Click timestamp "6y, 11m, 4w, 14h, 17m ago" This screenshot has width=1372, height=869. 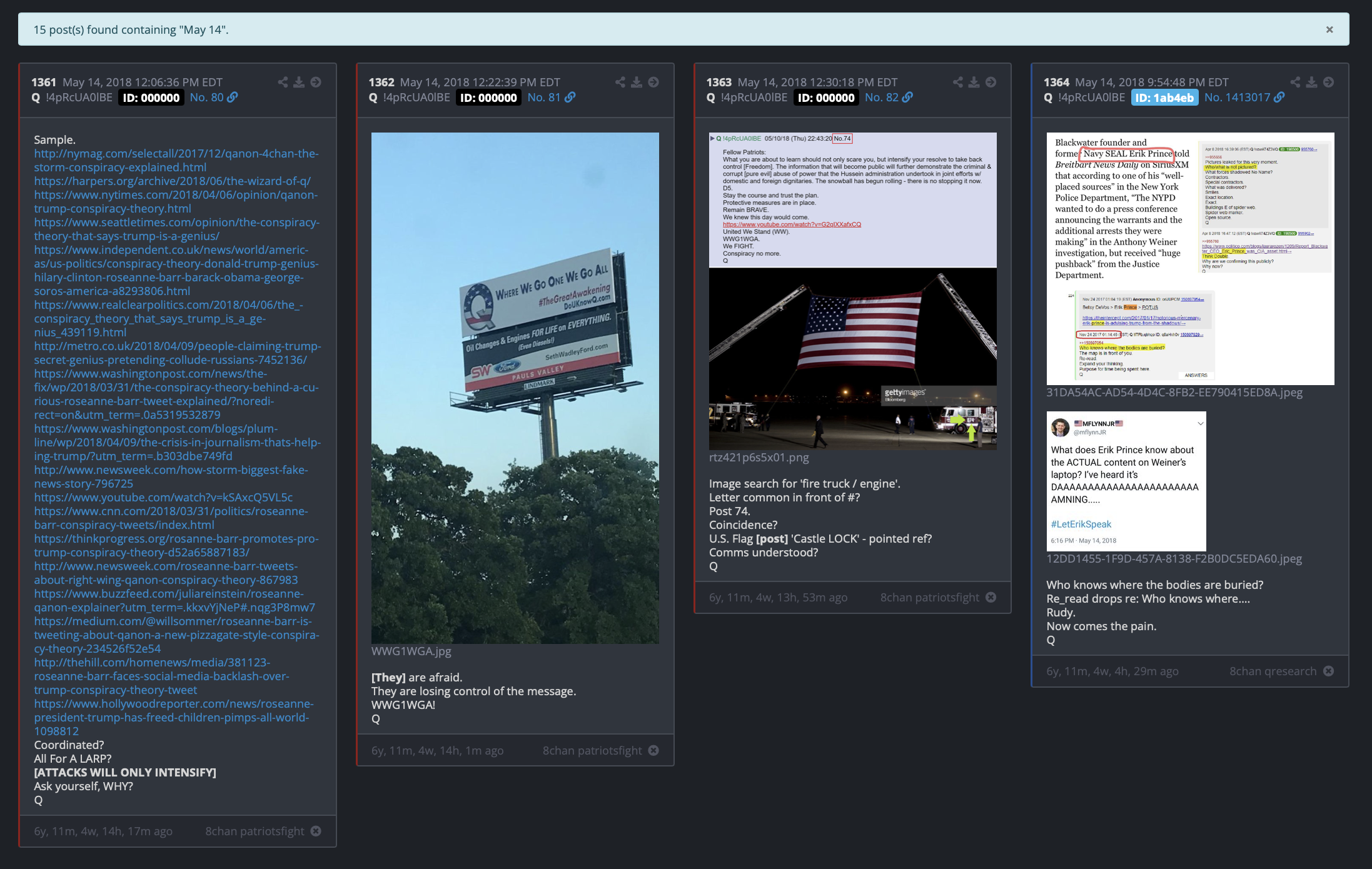click(103, 831)
